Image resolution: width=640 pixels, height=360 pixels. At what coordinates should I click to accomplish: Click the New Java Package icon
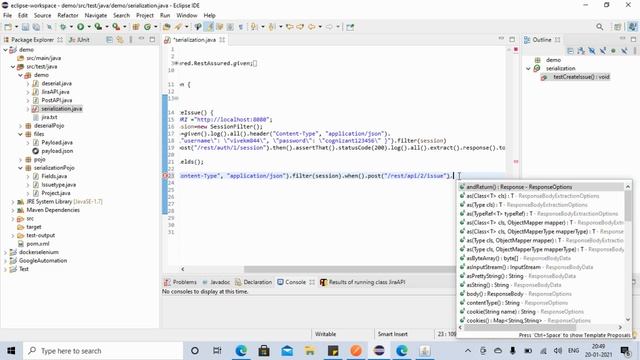click(x=136, y=27)
